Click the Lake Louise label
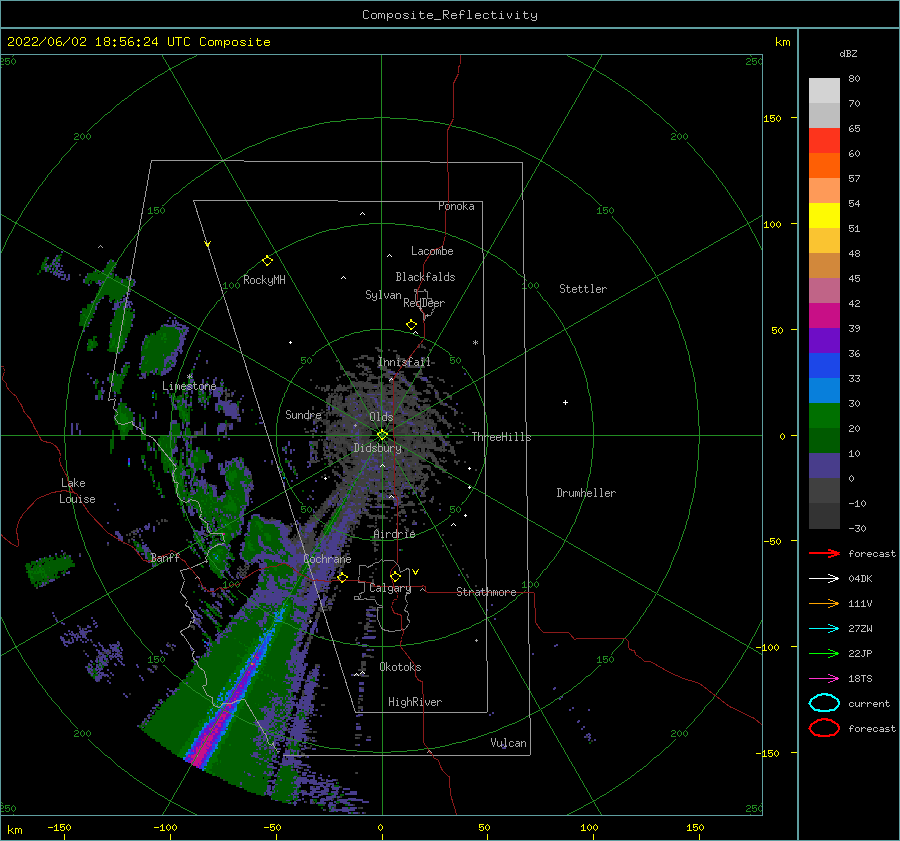900x841 pixels. [77, 491]
